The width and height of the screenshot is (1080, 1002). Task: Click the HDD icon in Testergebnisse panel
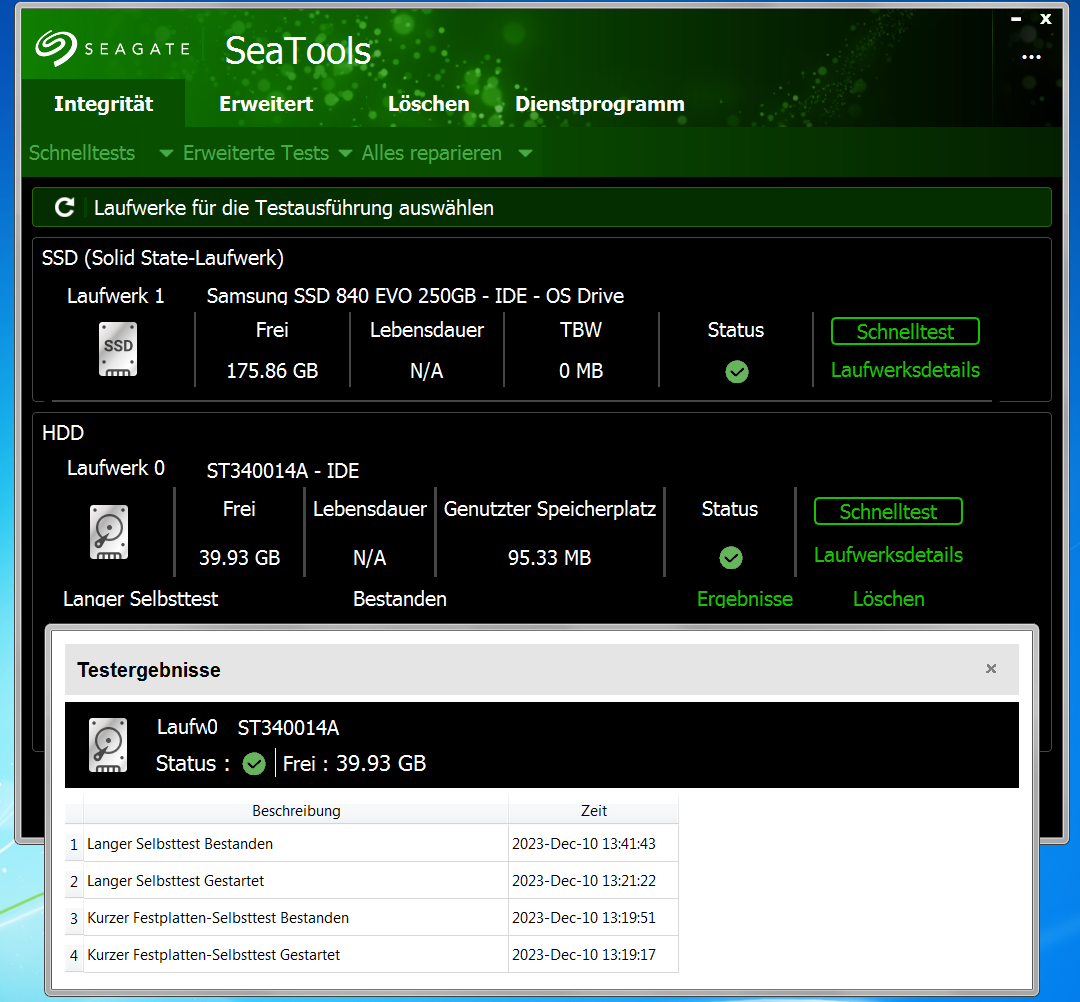(x=108, y=745)
